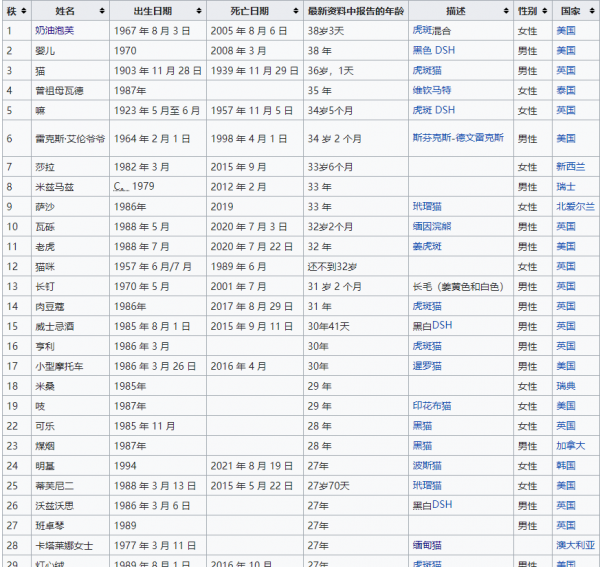Image resolution: width=600 pixels, height=567 pixels.
Task: Open the 瑞士 country link
Action: (566, 187)
